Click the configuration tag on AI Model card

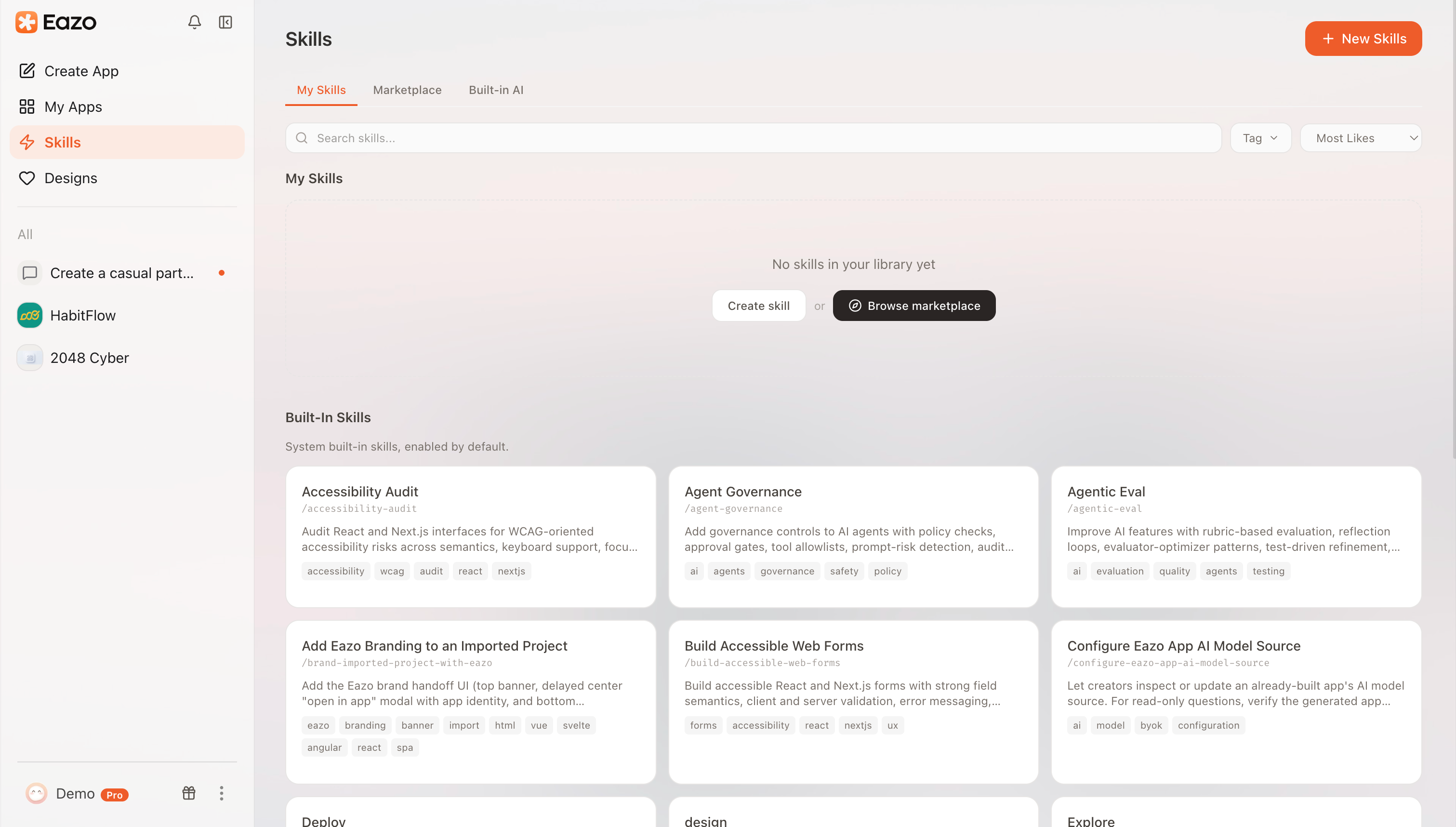click(x=1208, y=725)
